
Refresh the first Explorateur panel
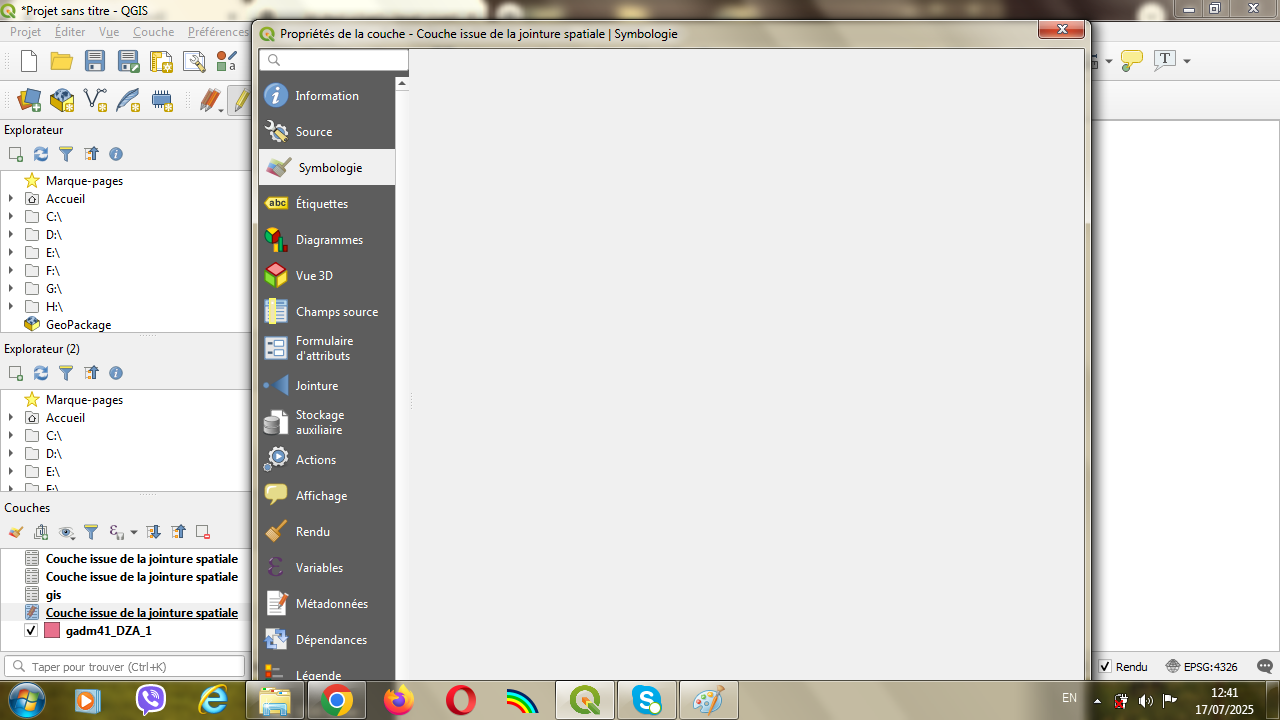click(x=41, y=154)
